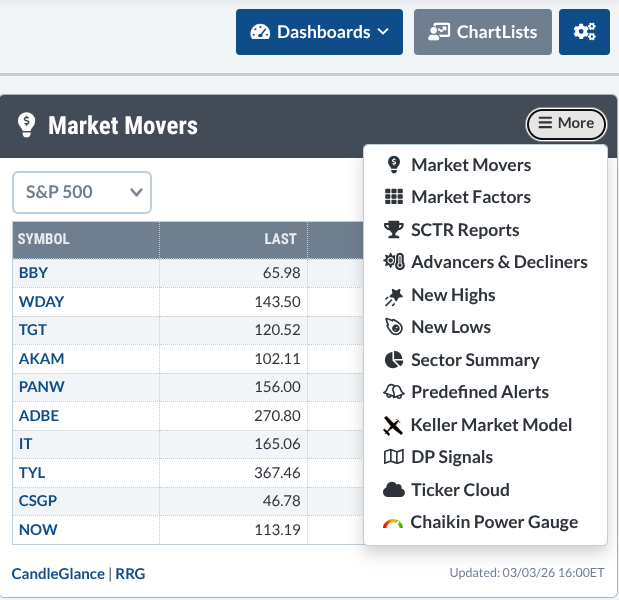This screenshot has width=619, height=600.
Task: Click the Advancers & Decliners thermometer icon
Action: coord(394,262)
